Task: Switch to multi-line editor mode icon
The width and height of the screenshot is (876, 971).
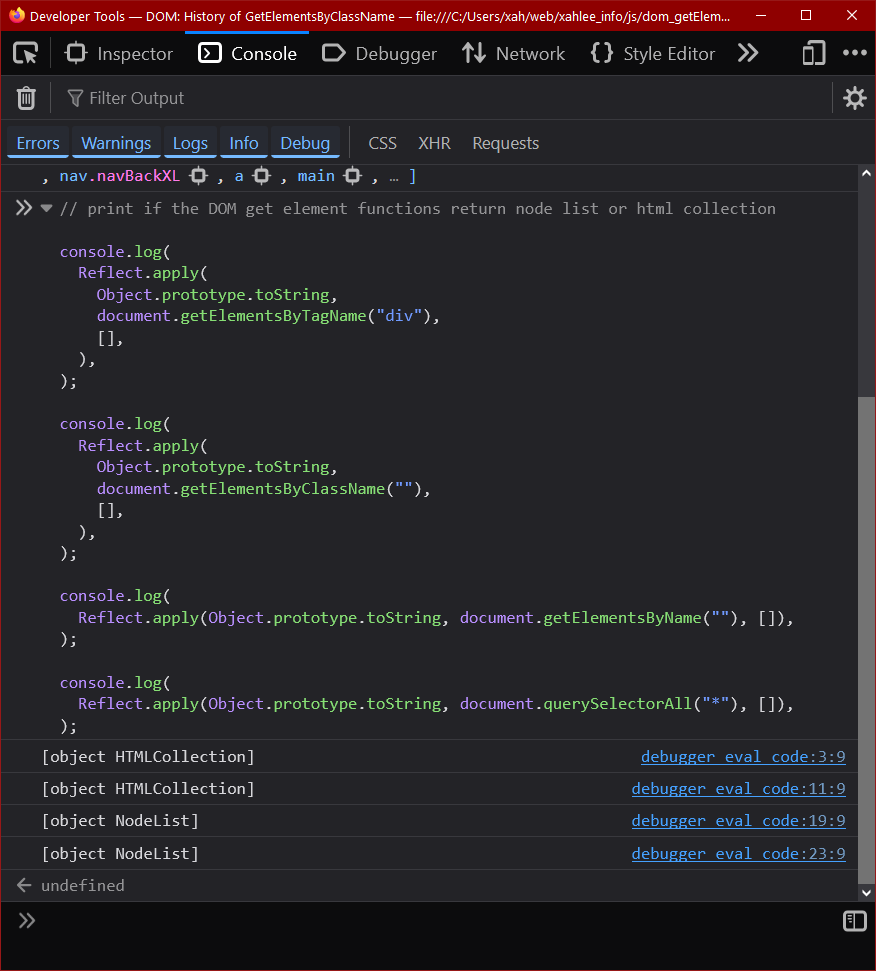Action: coord(854,921)
